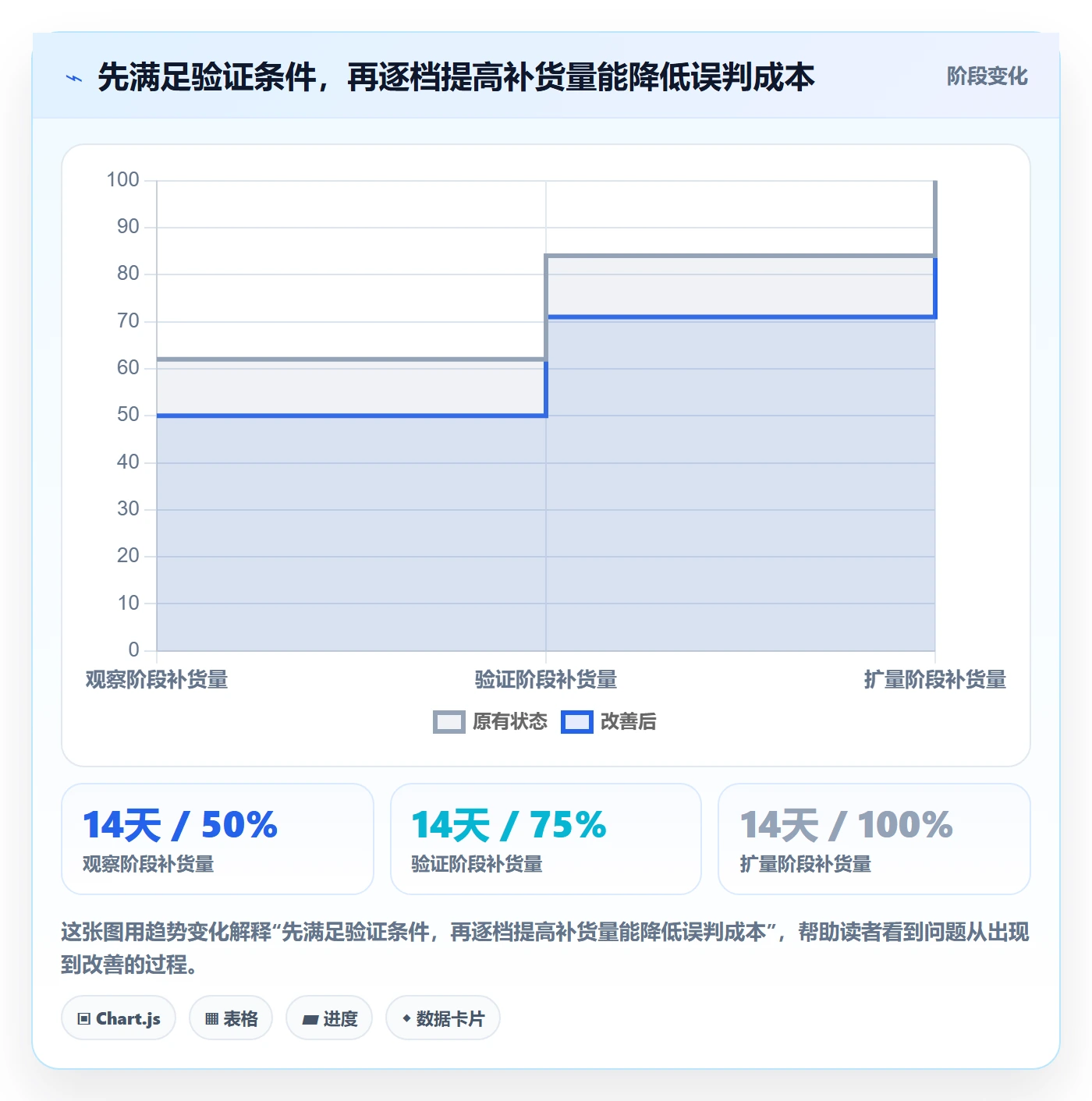
Task: Click the 改善后 legend label
Action: 628,722
